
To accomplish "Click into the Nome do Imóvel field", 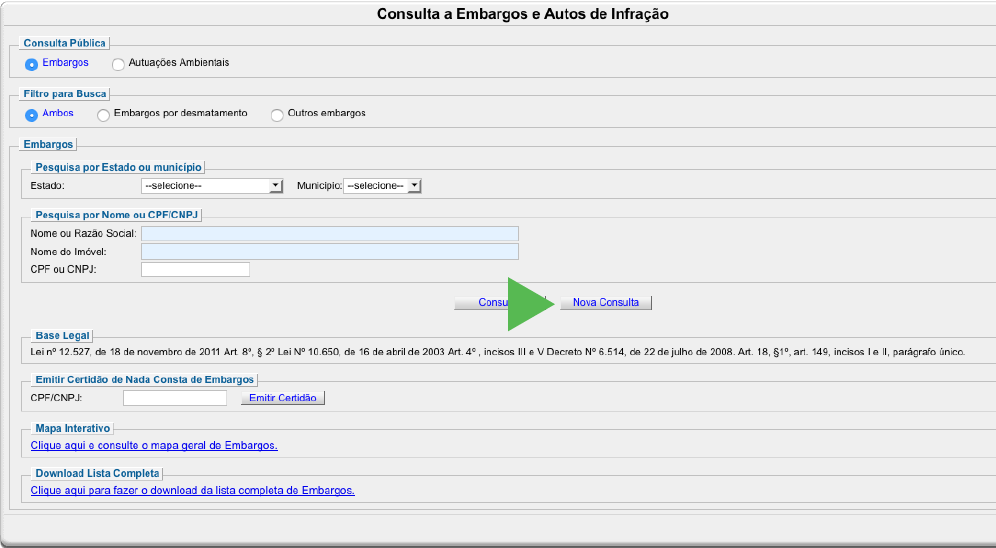I will (x=330, y=252).
